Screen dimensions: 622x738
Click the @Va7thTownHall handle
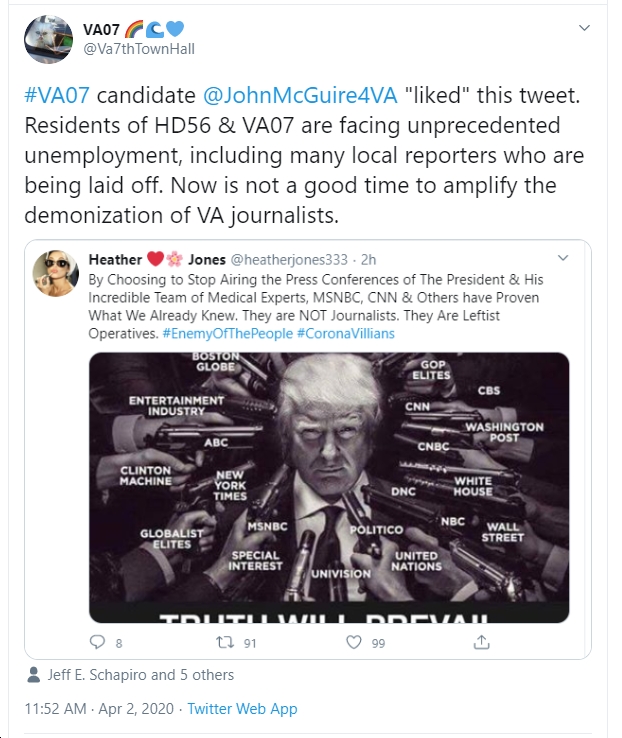point(139,48)
